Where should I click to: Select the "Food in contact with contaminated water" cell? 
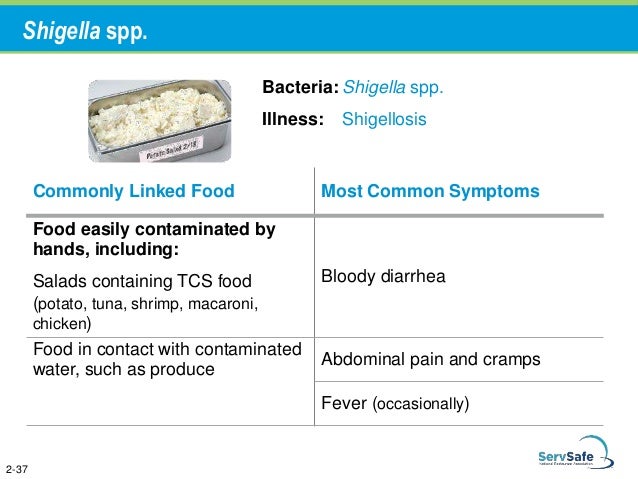167,358
